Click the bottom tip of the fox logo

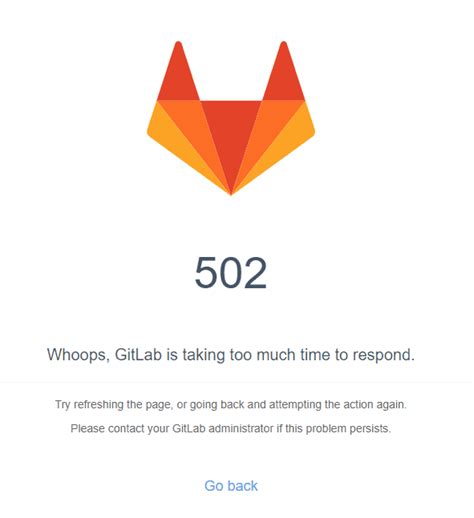[231, 193]
